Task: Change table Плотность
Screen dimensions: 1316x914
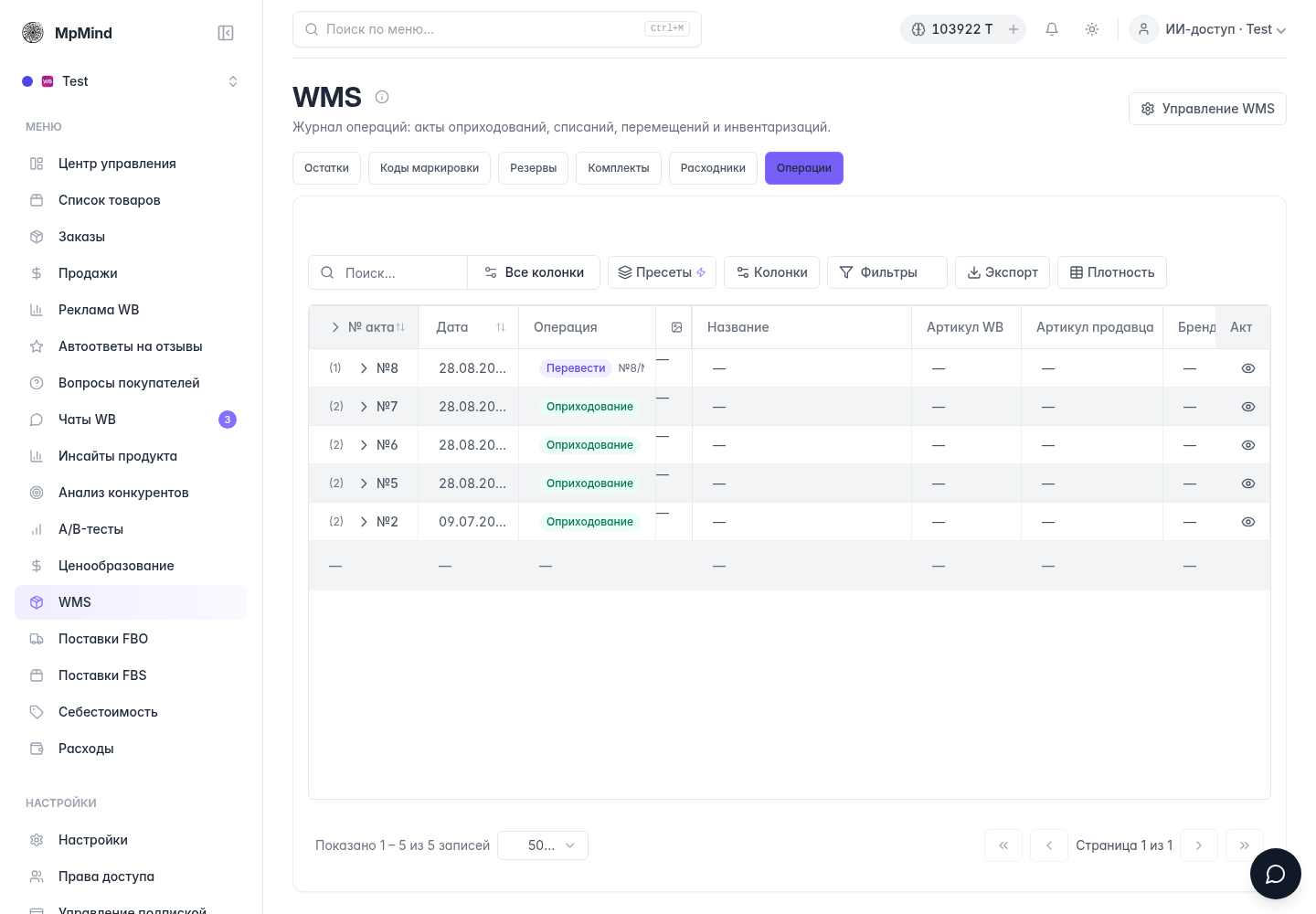Action: click(x=1112, y=272)
